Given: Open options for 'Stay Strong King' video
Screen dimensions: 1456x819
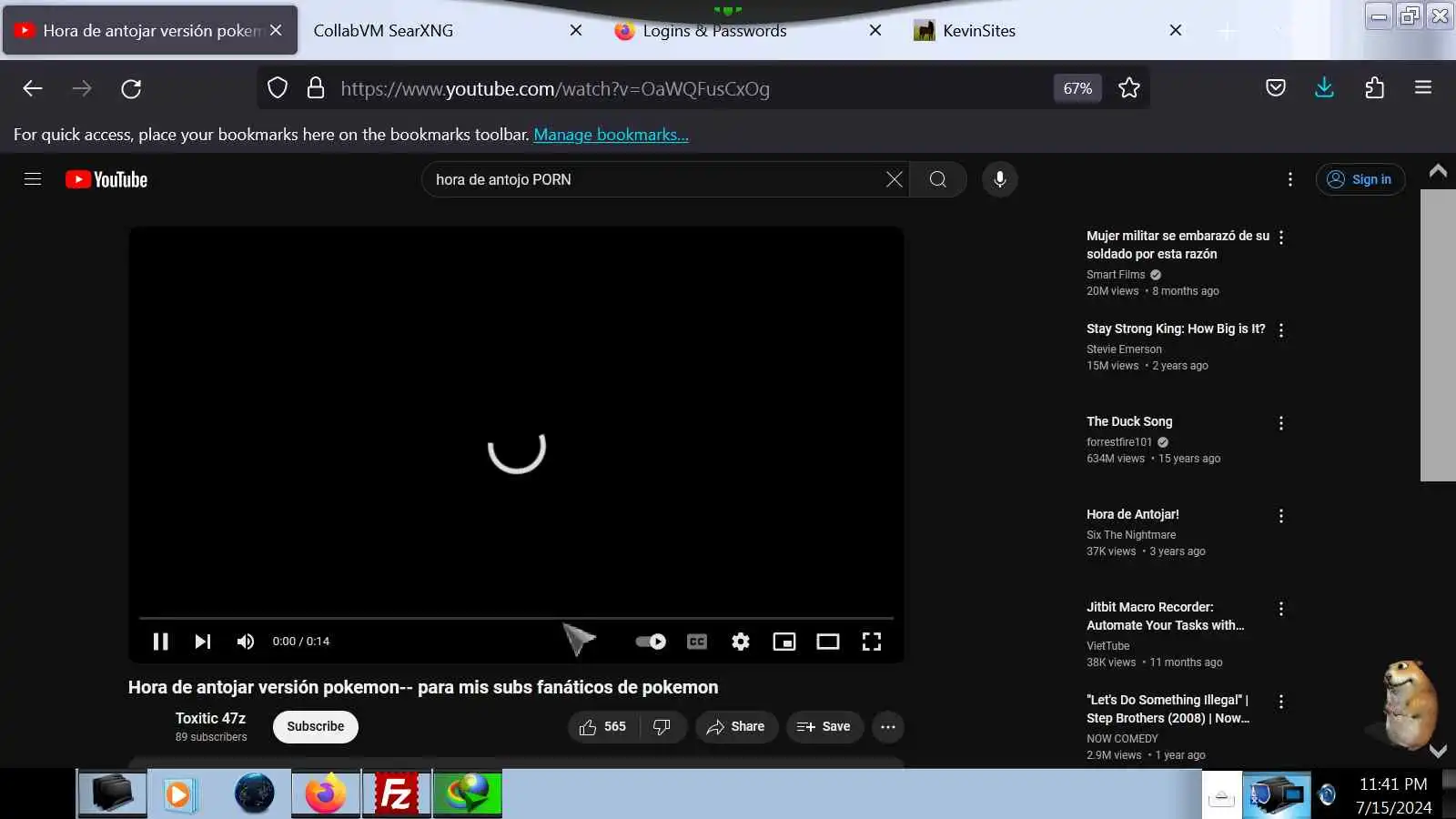Looking at the screenshot, I should 1281,330.
